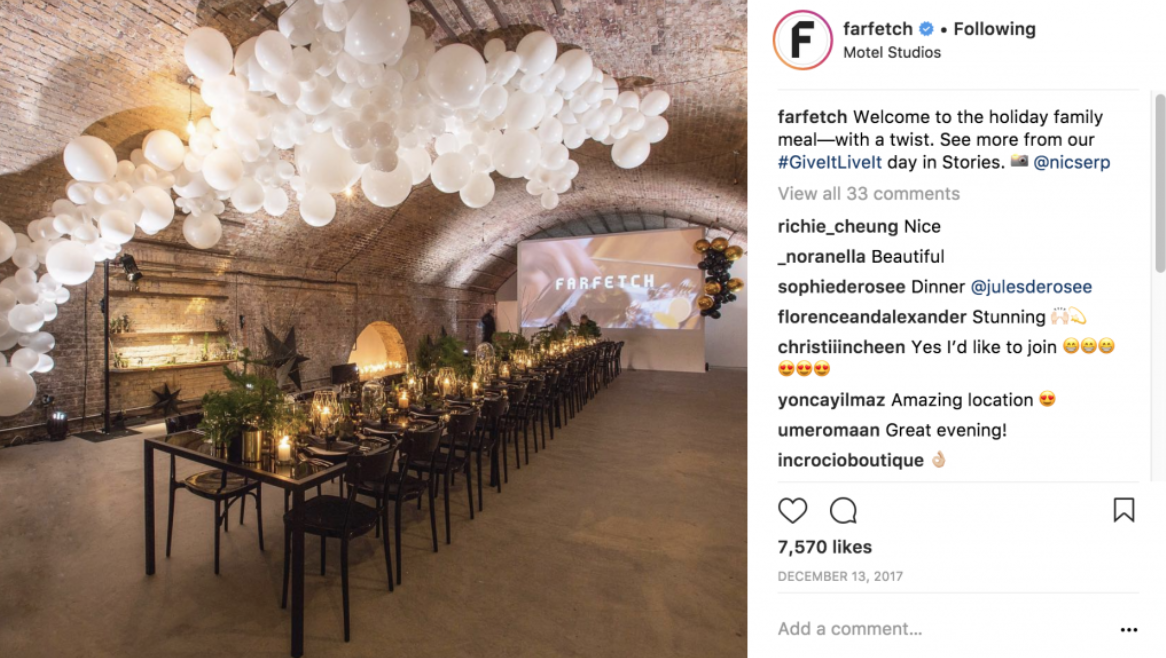The height and width of the screenshot is (658, 1166).
Task: Expand View all 33 comments
Action: point(869,194)
